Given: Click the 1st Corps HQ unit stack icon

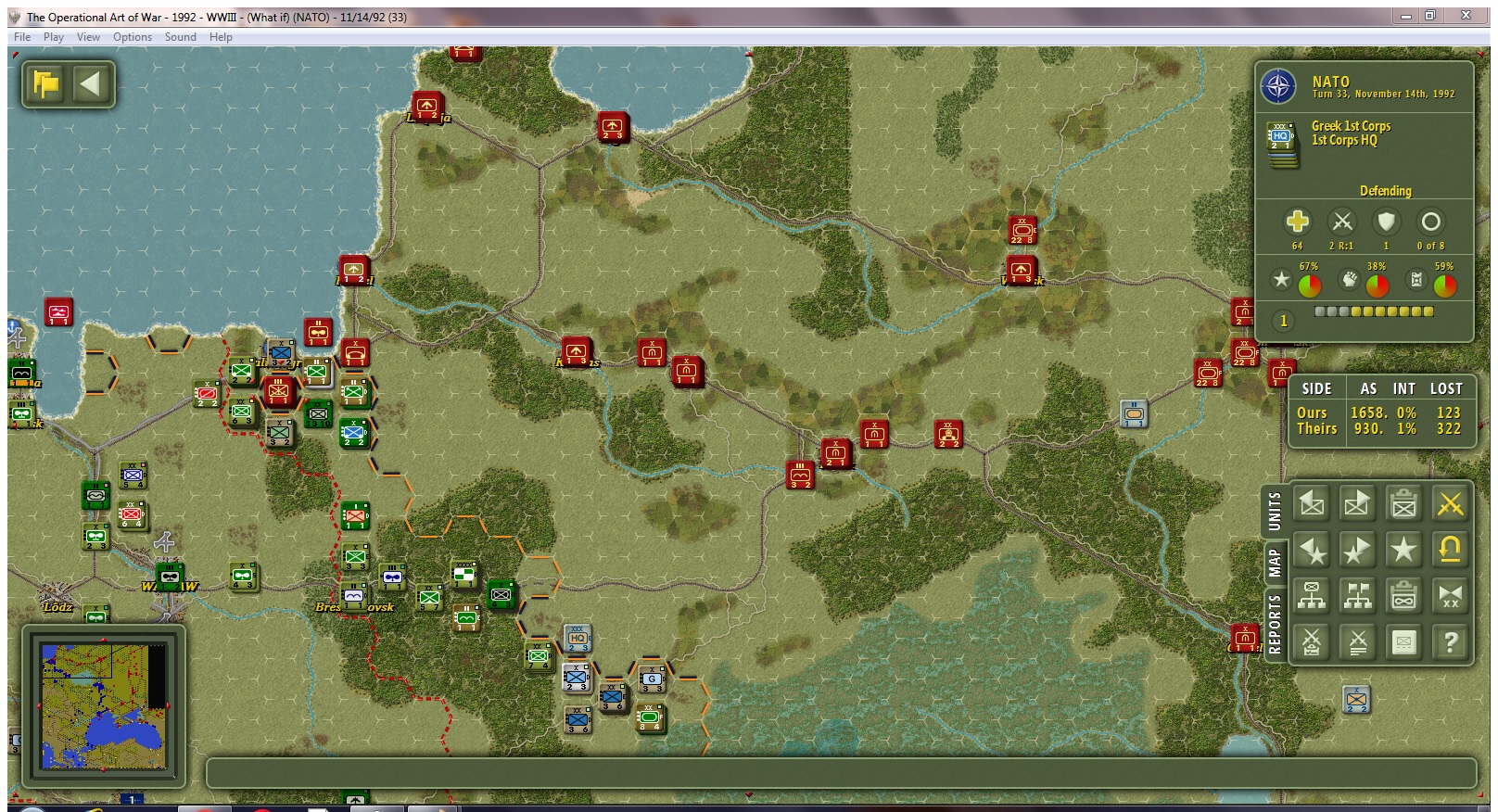Looking at the screenshot, I should coord(1281,145).
